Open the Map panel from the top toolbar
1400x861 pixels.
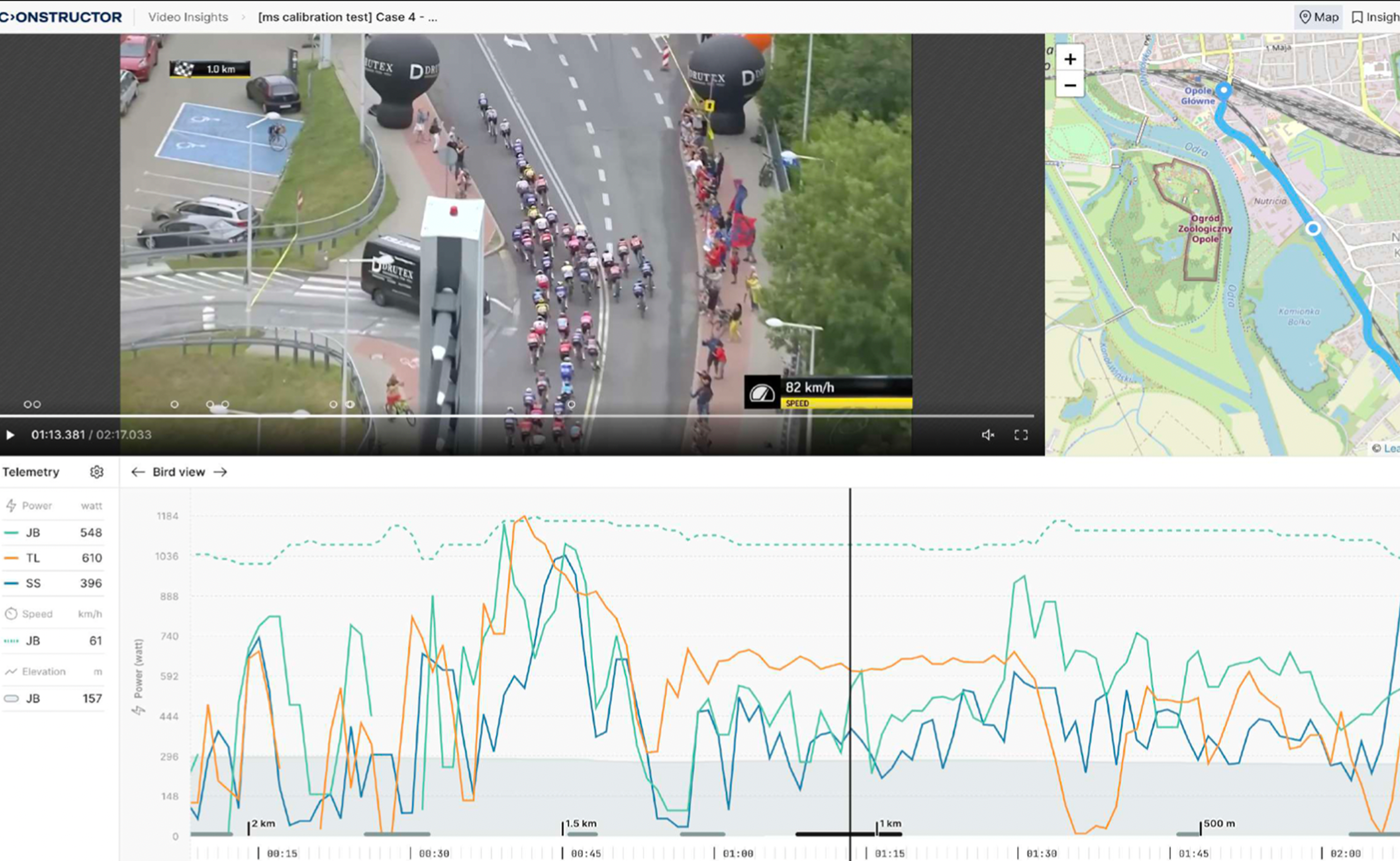point(1318,17)
